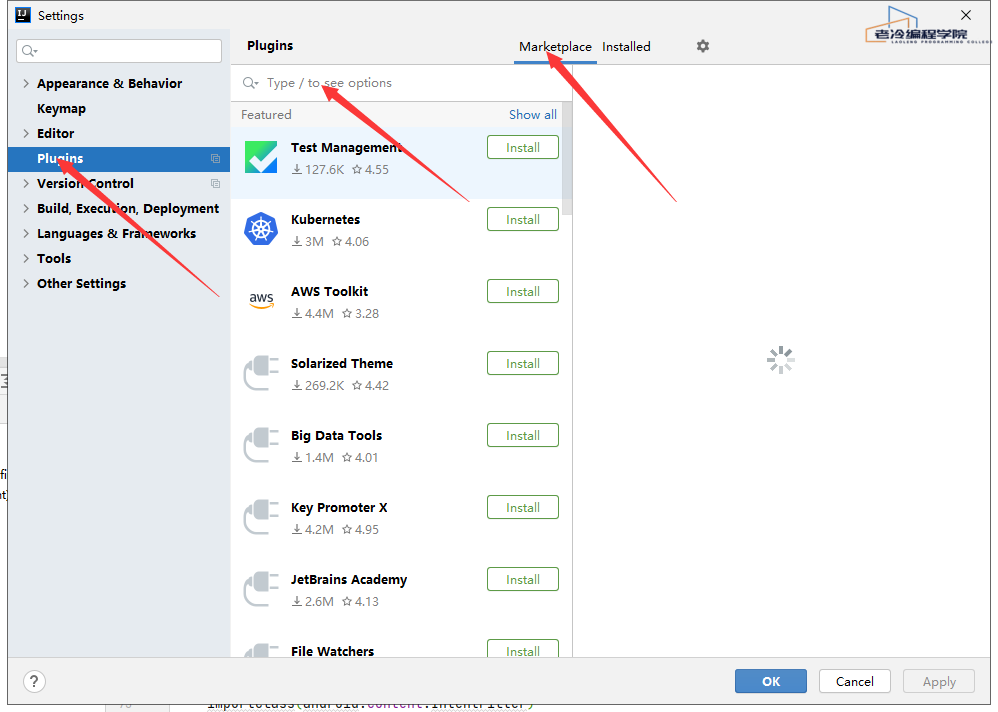Install the Big Data Tools plugin

(x=523, y=435)
